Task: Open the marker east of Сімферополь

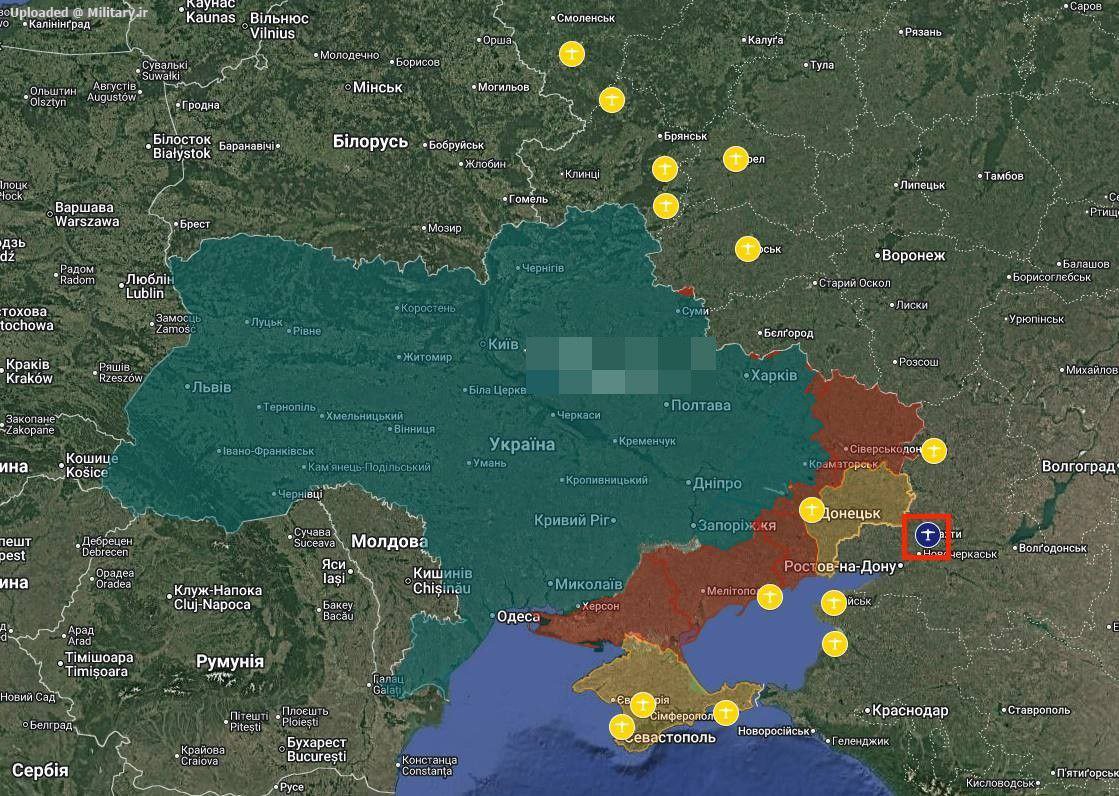Action: point(726,713)
